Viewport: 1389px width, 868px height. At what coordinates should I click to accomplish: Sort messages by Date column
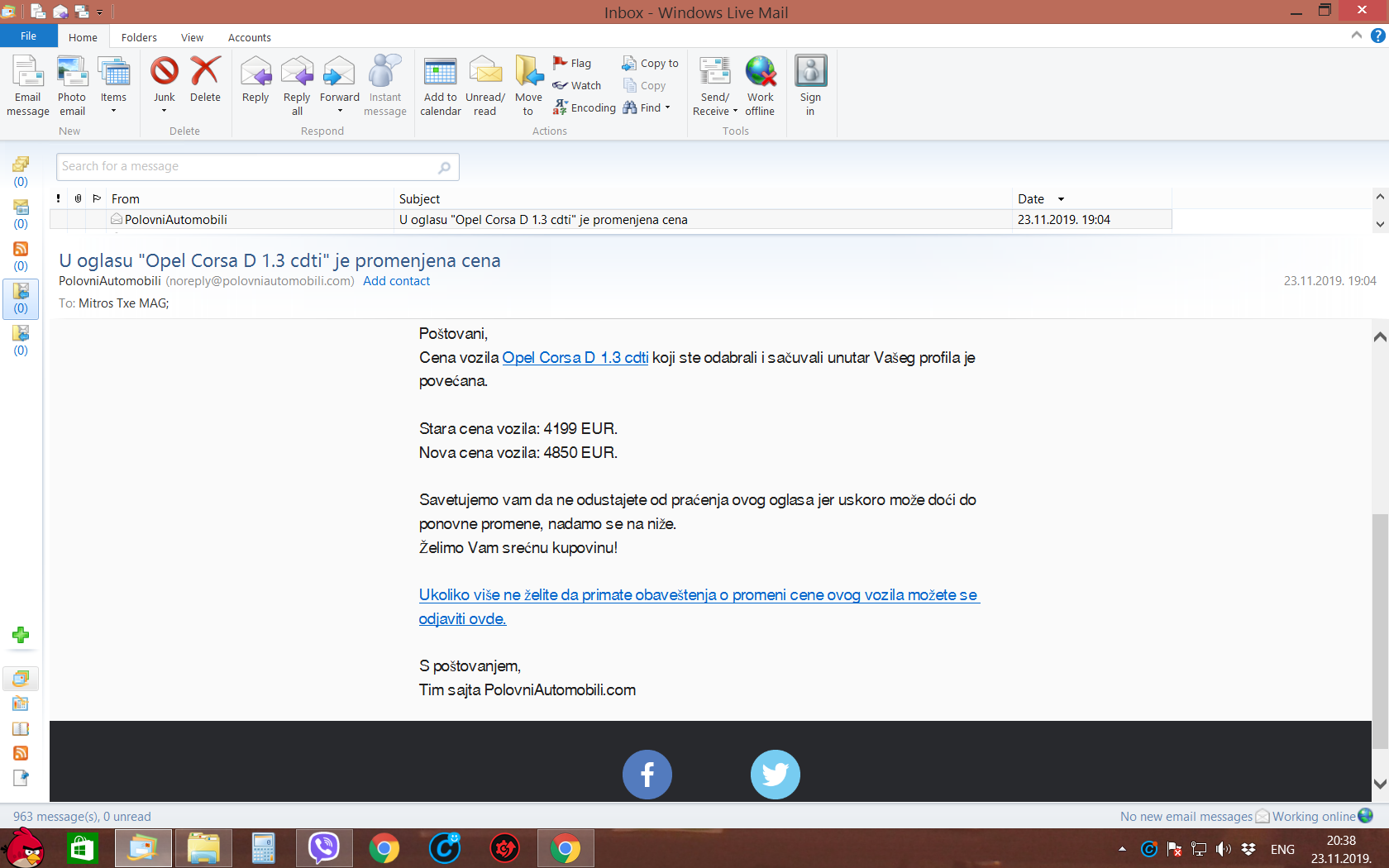tap(1091, 198)
